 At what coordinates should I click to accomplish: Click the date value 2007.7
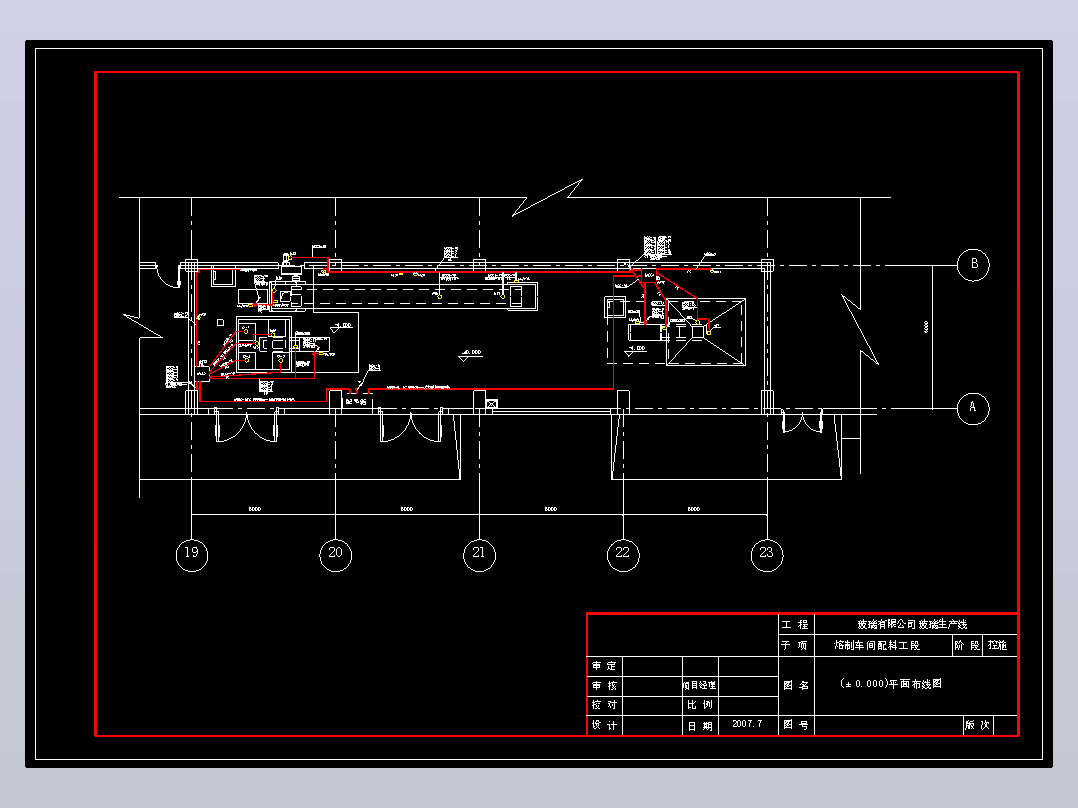(747, 724)
